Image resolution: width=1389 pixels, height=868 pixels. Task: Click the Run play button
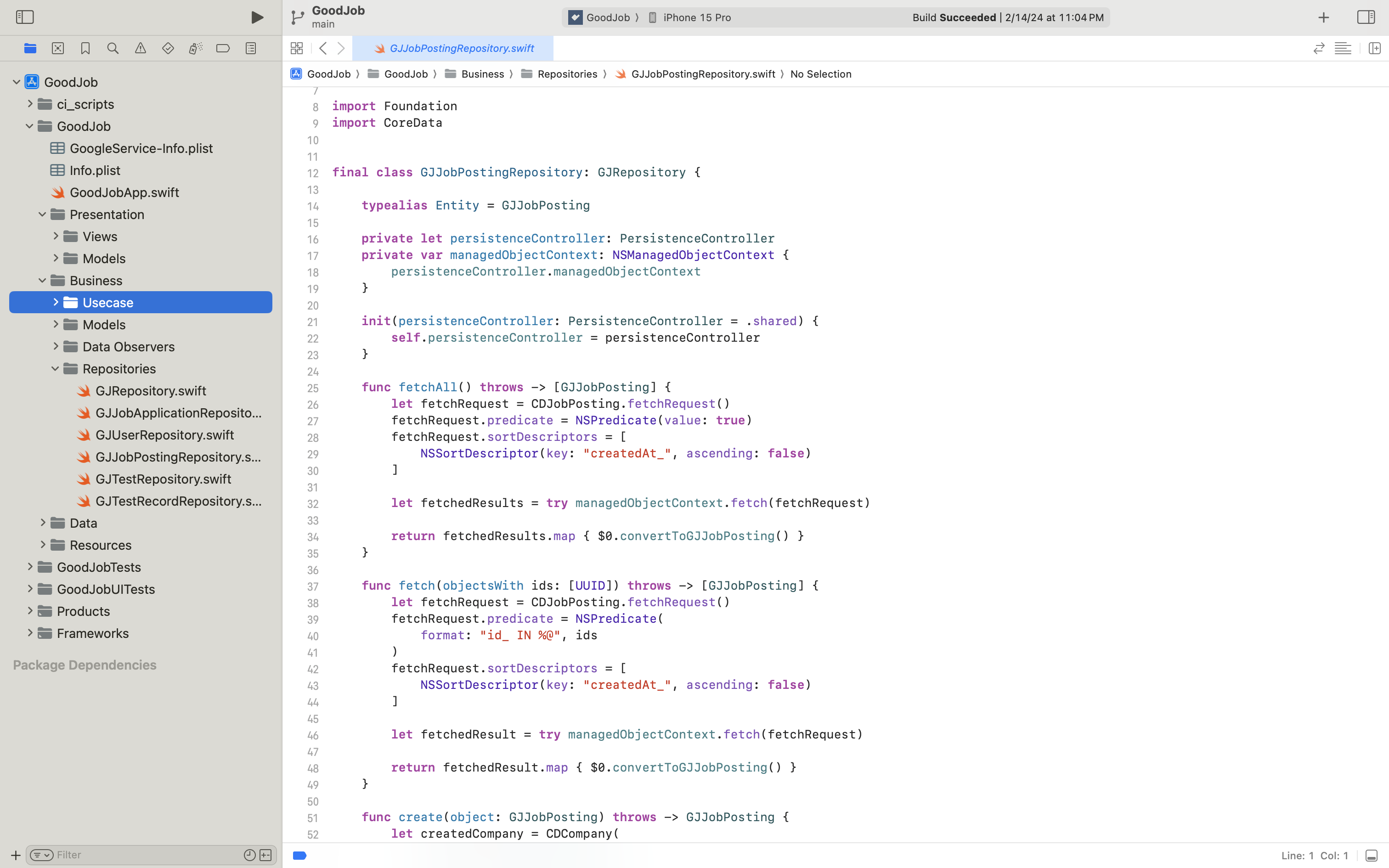pos(257,17)
